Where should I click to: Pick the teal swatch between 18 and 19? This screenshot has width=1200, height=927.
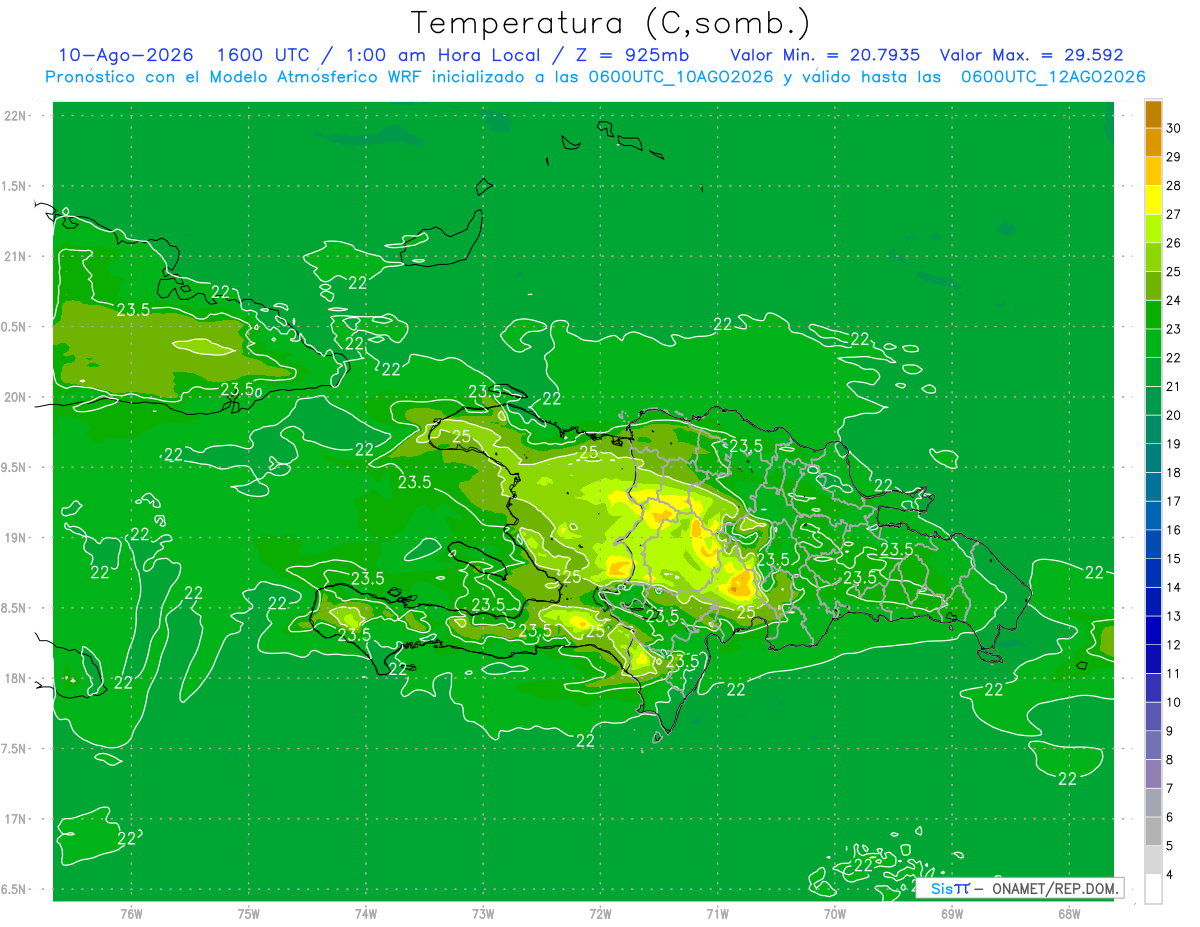coord(1153,459)
